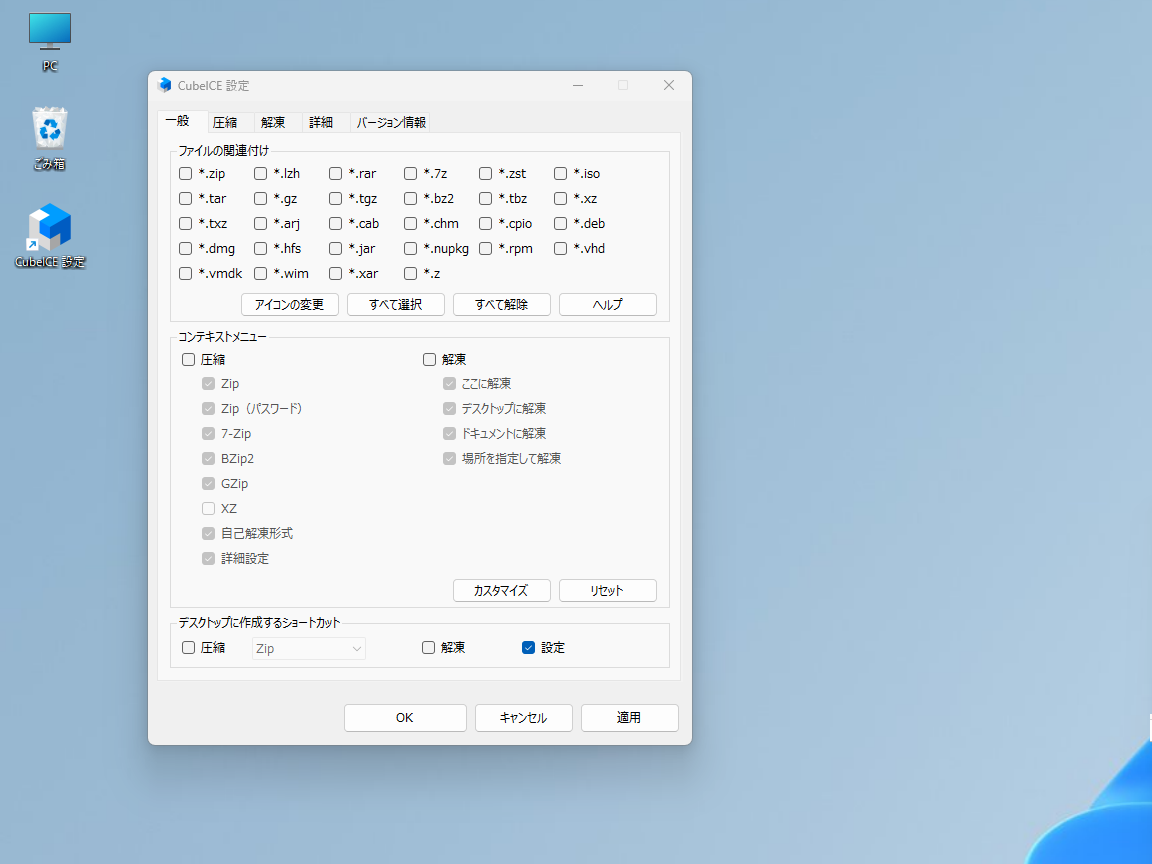Screen dimensions: 1152x864
Task: Check the *.tbz checkbox
Action: tap(485, 198)
